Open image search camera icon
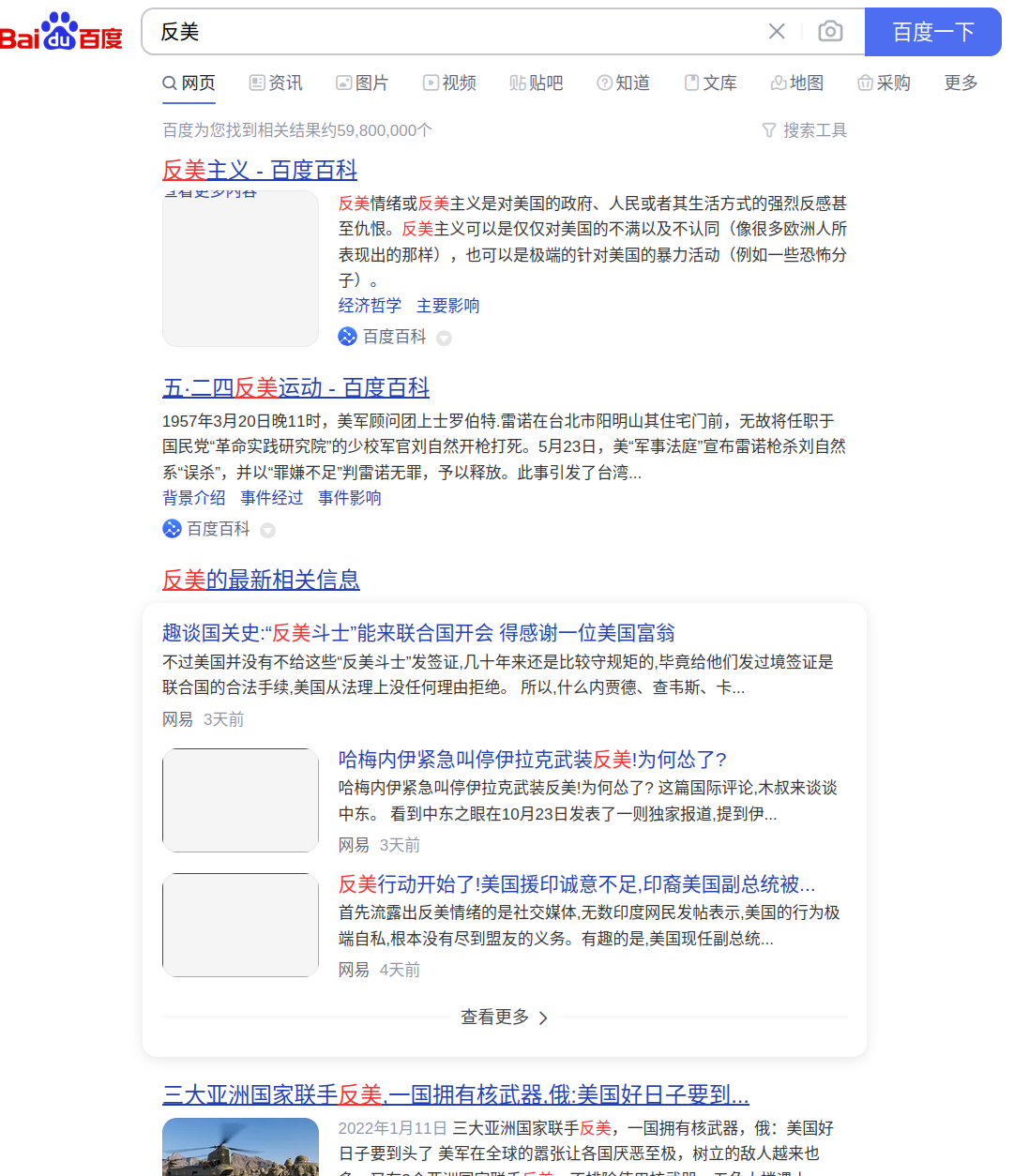 coord(830,32)
